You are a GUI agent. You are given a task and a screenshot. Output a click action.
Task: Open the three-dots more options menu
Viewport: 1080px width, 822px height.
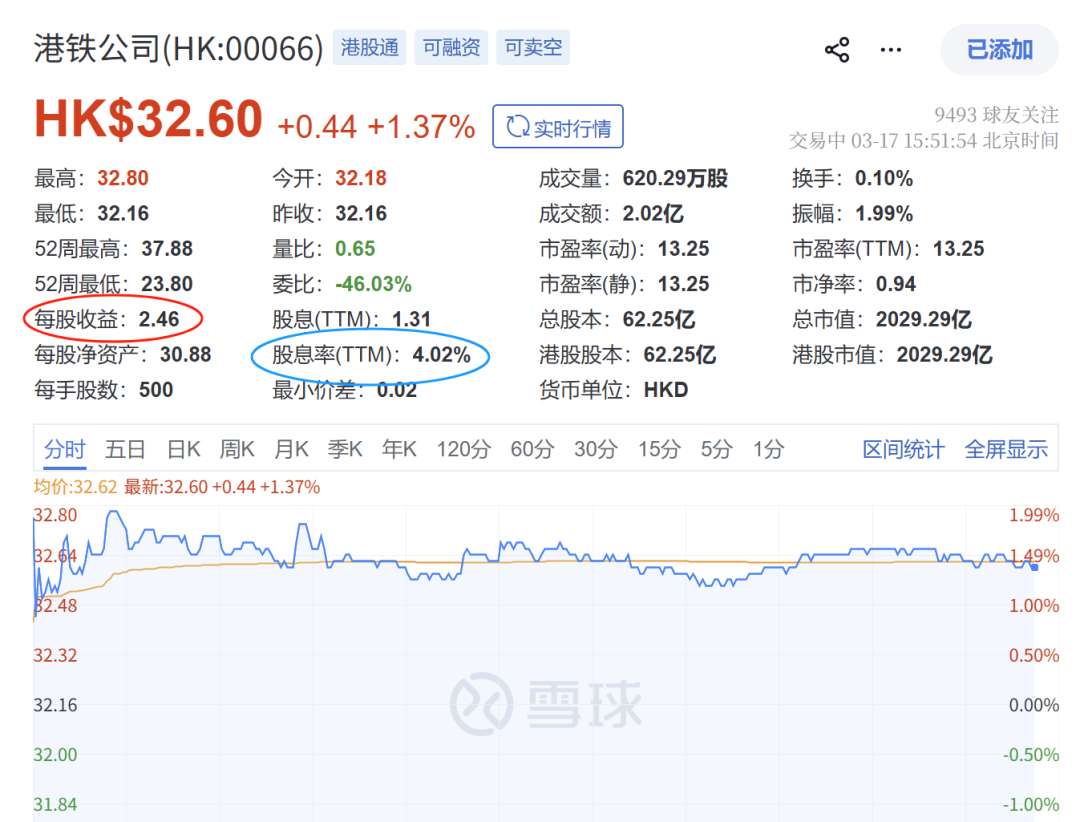[891, 50]
